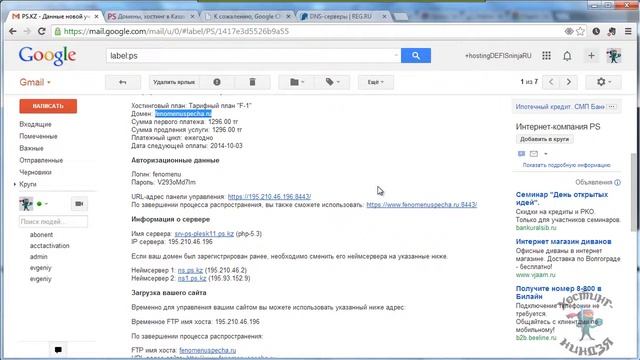Image resolution: width=640 pixels, height=360 pixels.
Task: Click the browser forward arrow
Action: click(x=27, y=31)
